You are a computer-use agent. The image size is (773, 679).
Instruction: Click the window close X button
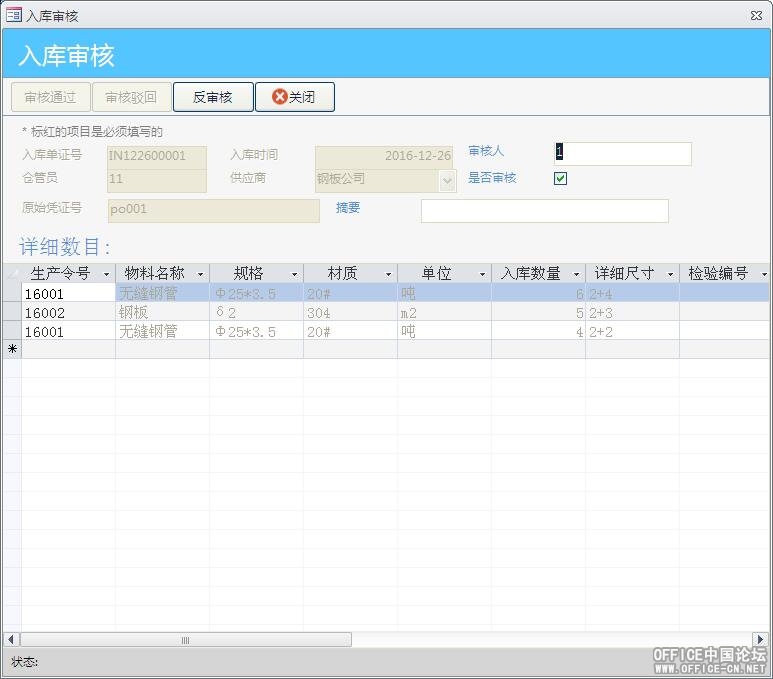(757, 15)
